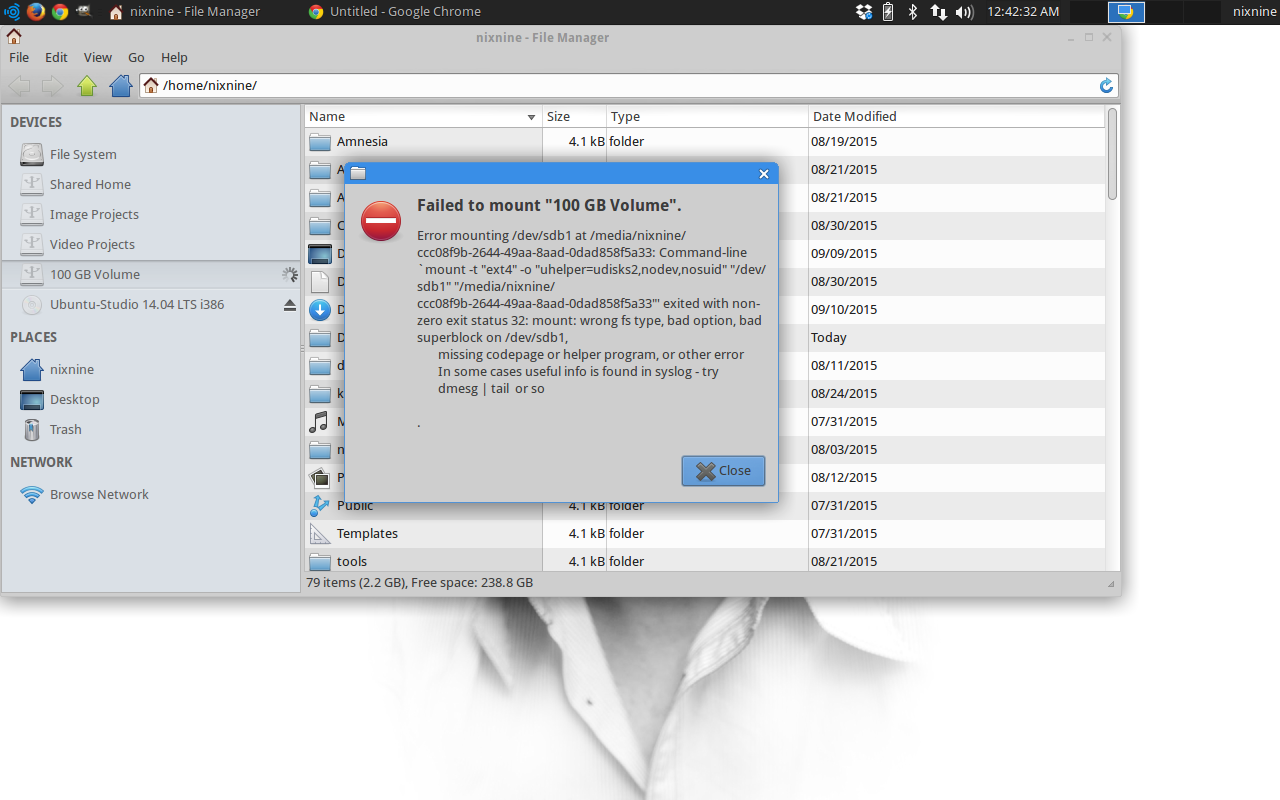1280x800 pixels.
Task: Click the date 08/19/2015 for Amnesia
Action: pyautogui.click(x=844, y=142)
